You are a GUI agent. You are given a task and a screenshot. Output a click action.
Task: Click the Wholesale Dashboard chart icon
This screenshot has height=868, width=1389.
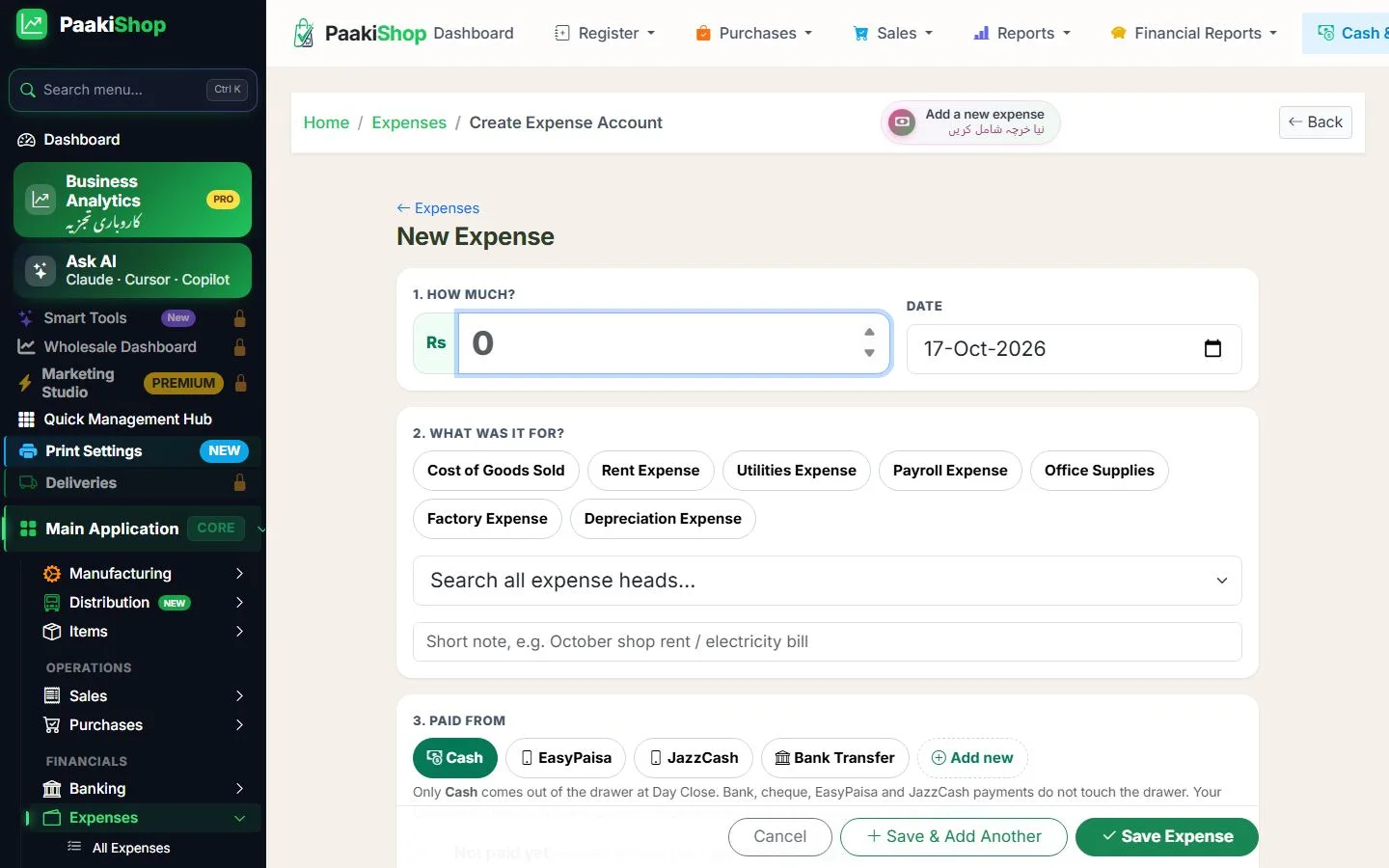coord(26,347)
